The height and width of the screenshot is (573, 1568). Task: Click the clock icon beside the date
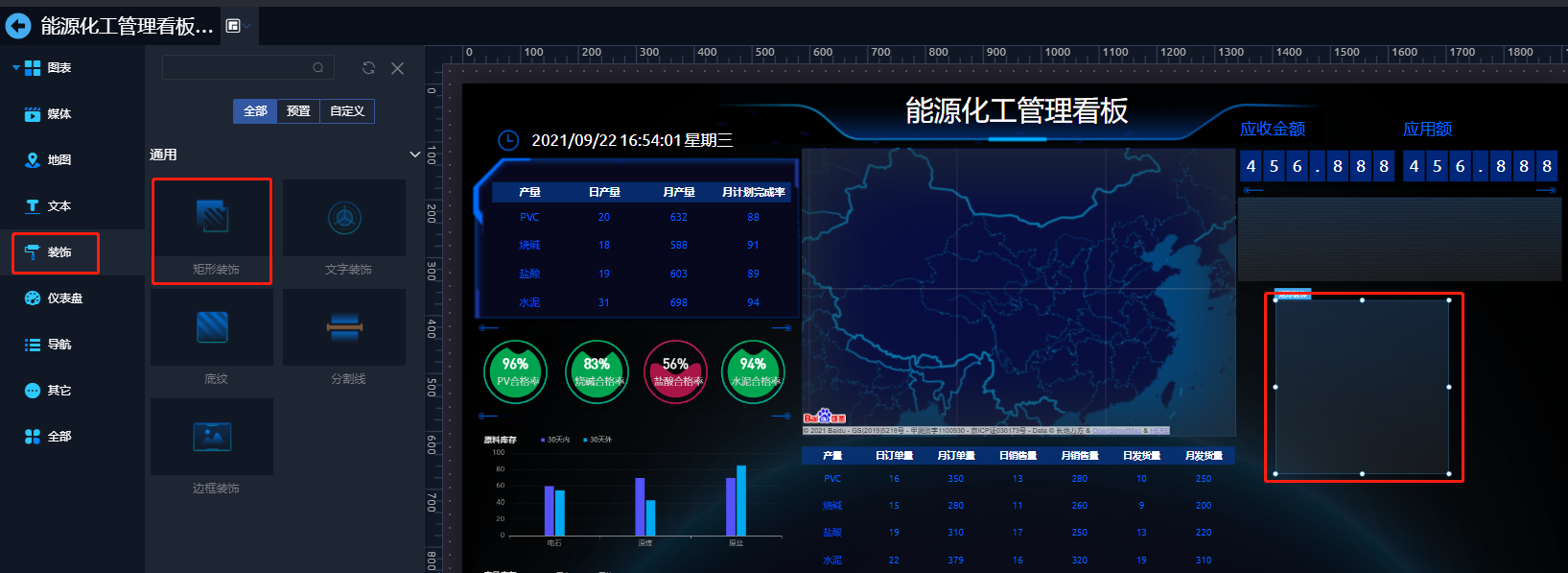click(x=508, y=140)
